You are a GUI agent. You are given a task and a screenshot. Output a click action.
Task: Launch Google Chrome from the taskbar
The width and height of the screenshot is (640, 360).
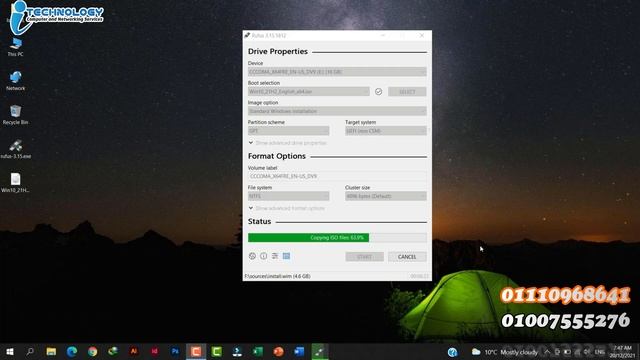[x=93, y=351]
